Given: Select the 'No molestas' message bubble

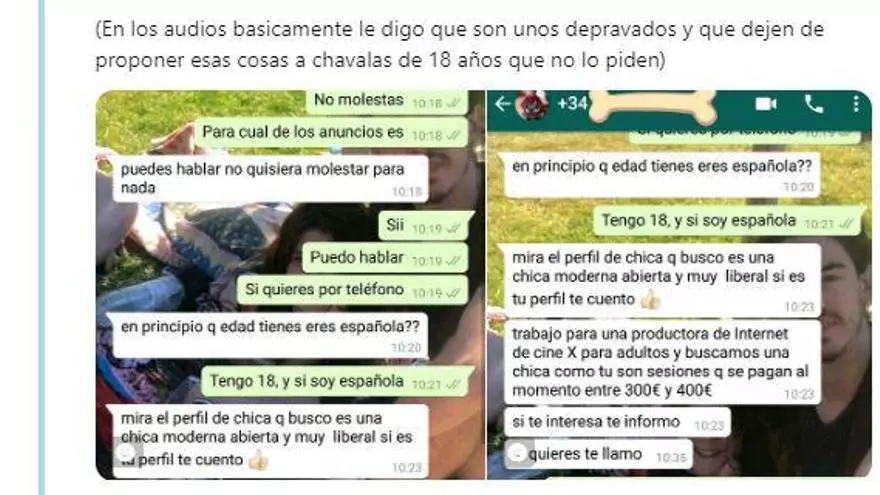Looking at the screenshot, I should click(387, 102).
